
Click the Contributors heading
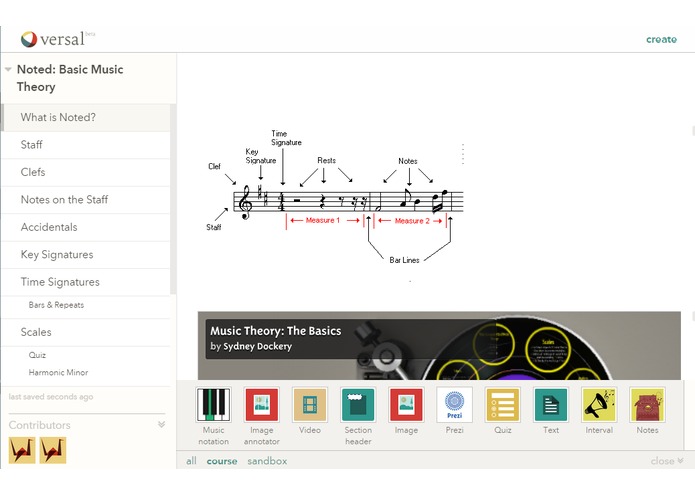click(x=39, y=425)
